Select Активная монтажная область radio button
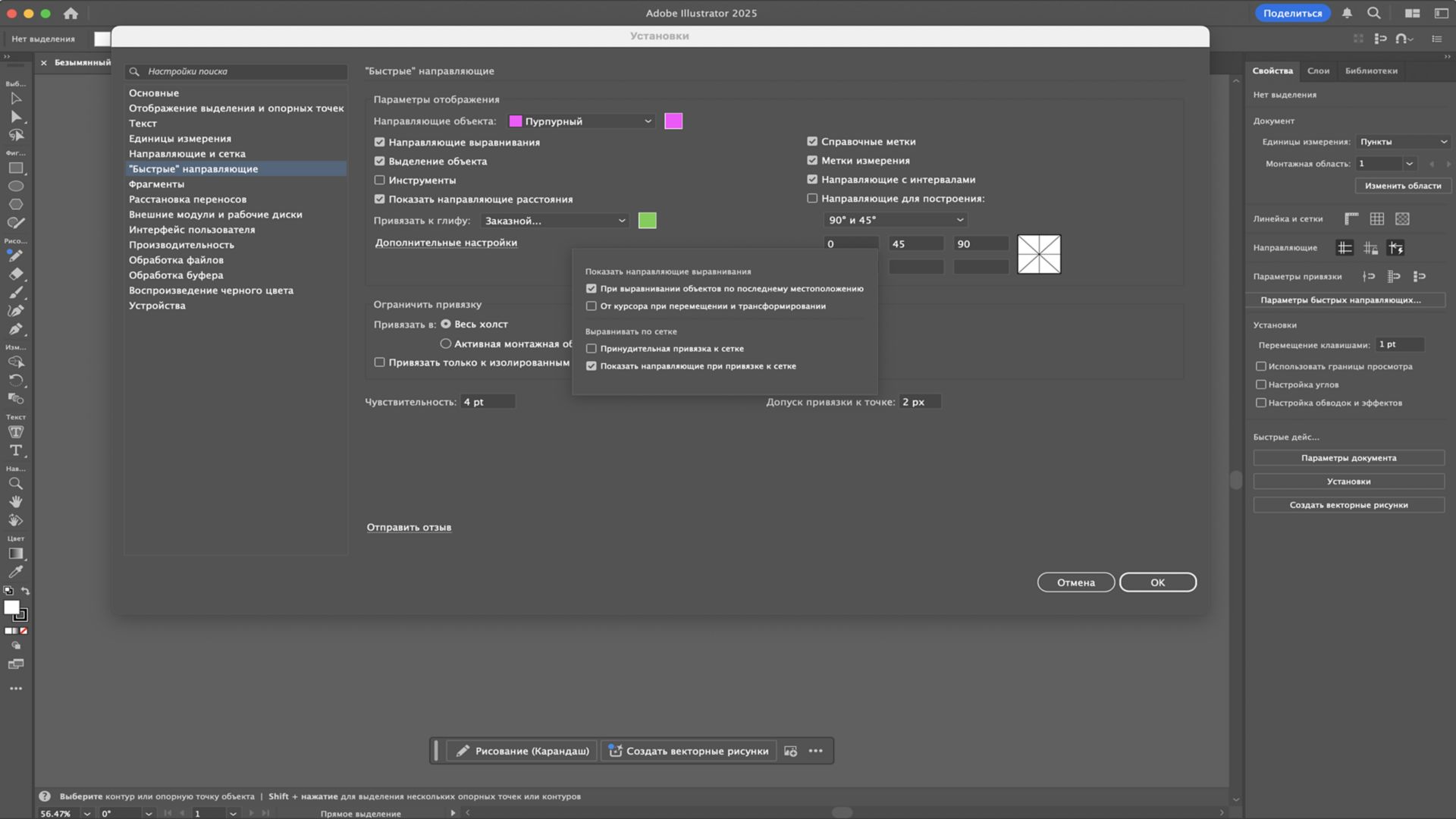Viewport: 1456px width, 819px height. (446, 344)
